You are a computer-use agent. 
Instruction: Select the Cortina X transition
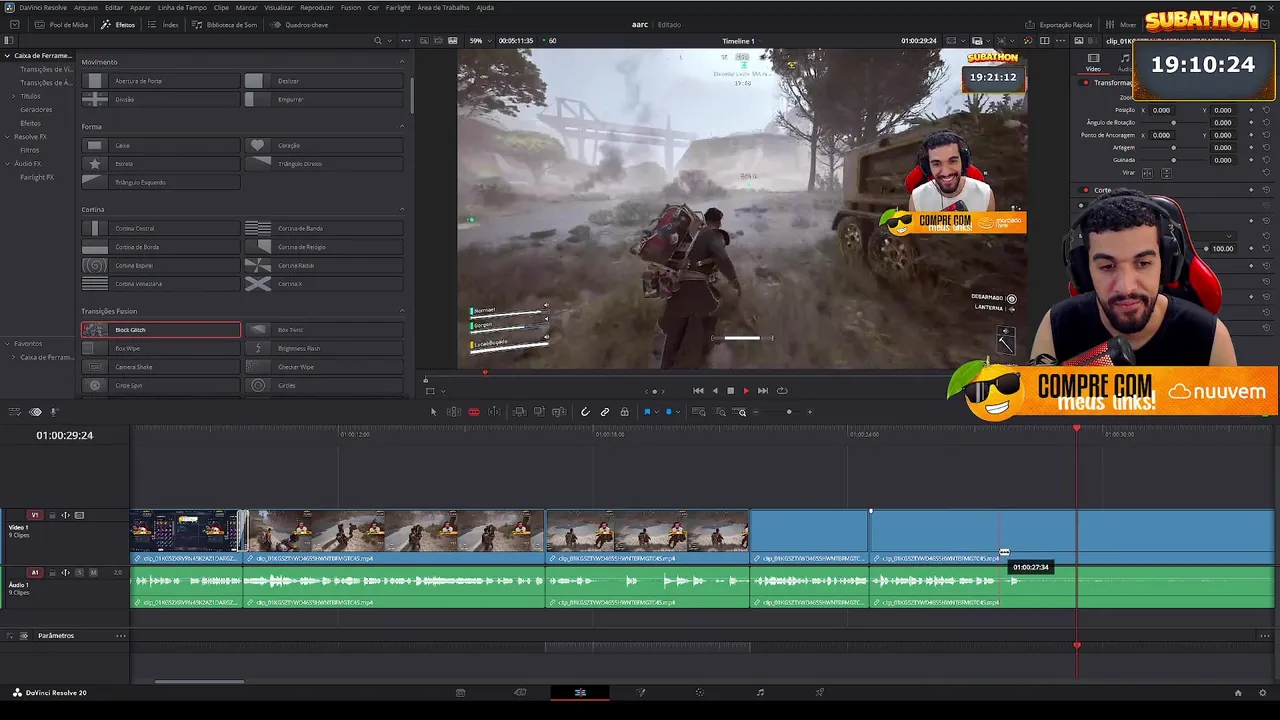point(324,284)
